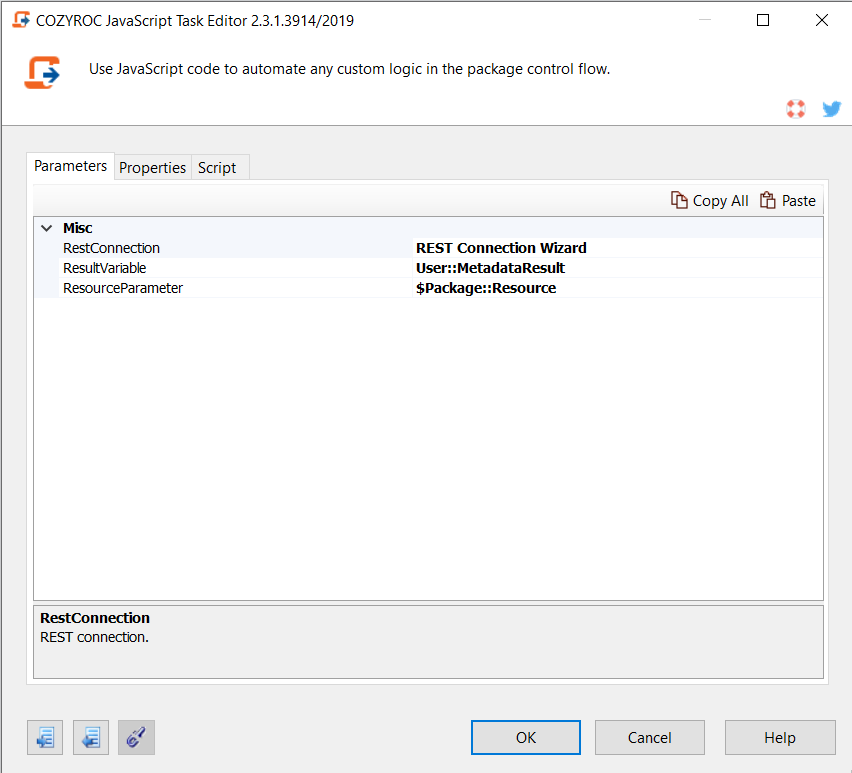
Task: Select the ResultVariable property name
Action: 104,268
